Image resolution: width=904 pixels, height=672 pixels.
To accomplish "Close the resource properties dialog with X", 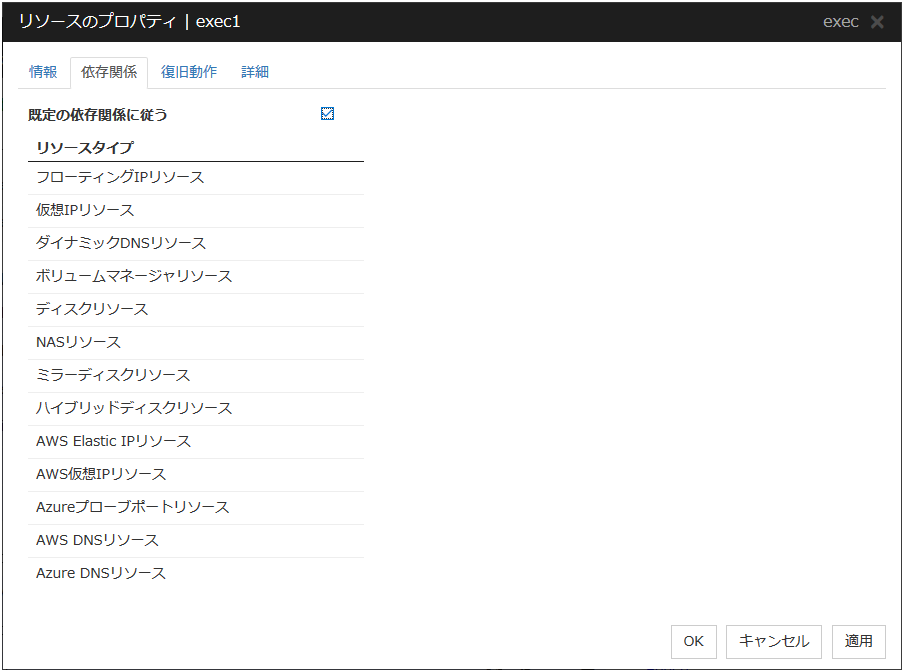I will tap(877, 22).
